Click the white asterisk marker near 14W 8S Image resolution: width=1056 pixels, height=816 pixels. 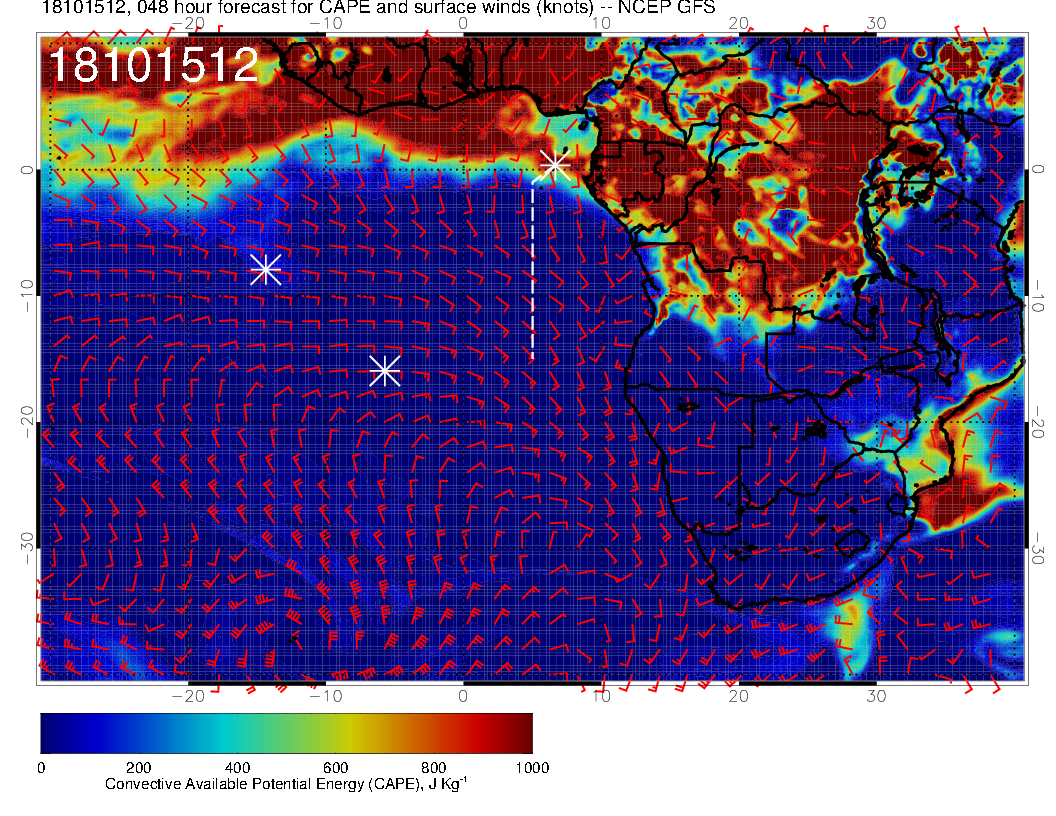pyautogui.click(x=265, y=269)
